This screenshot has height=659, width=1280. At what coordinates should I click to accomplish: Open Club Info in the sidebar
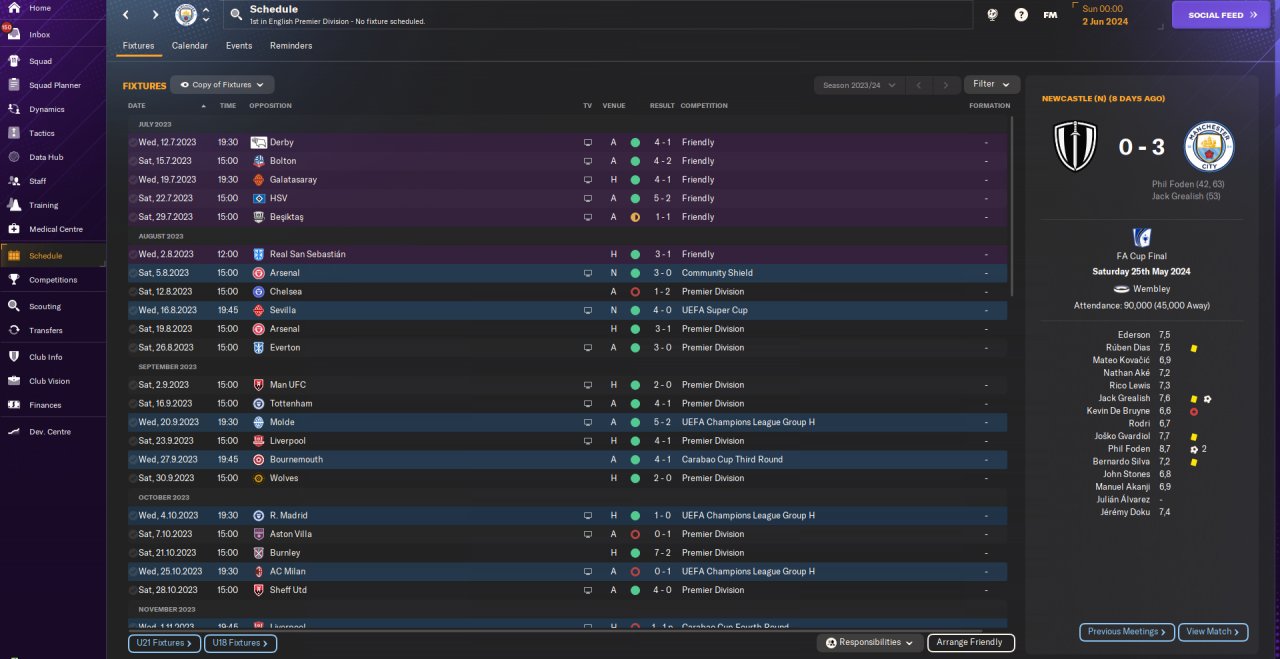point(46,357)
